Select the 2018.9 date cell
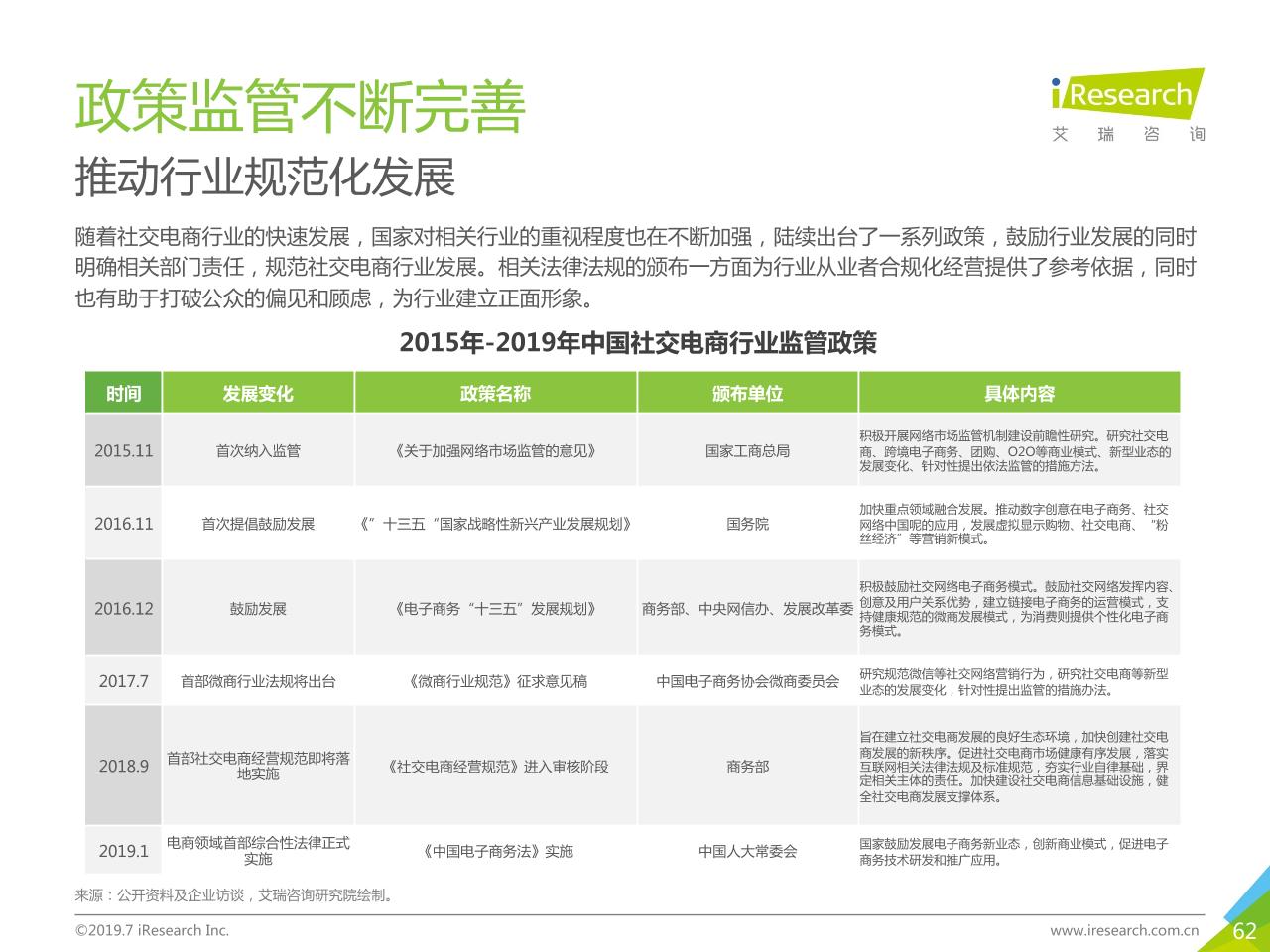1270x952 pixels. pyautogui.click(x=123, y=766)
